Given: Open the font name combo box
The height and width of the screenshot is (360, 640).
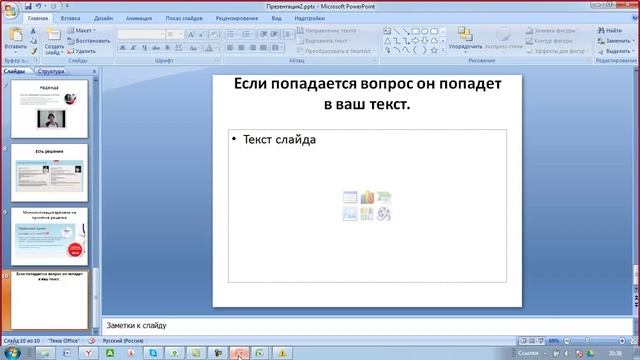Looking at the screenshot, I should [141, 35].
